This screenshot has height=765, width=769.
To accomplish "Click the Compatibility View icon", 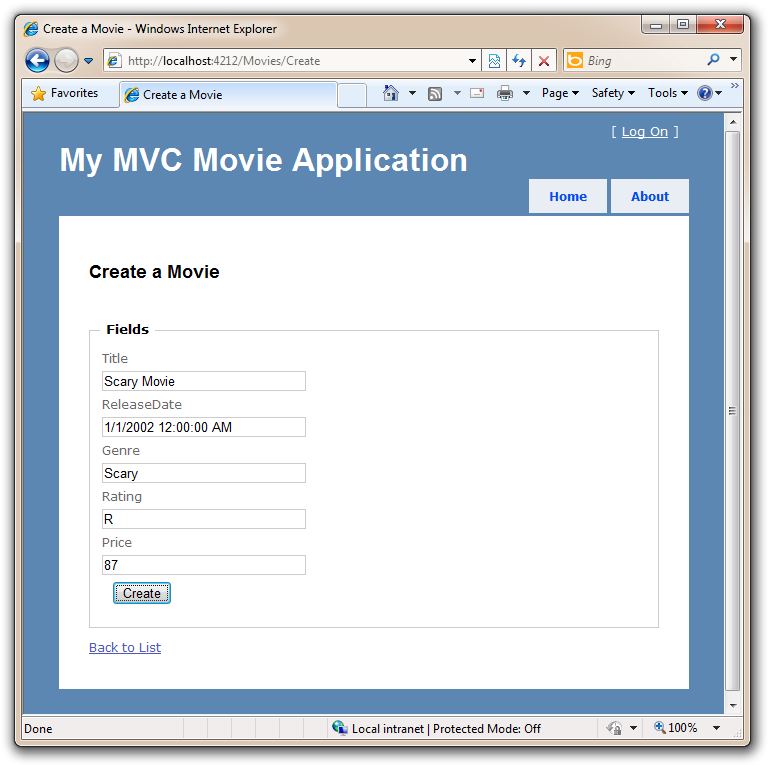I will tap(494, 60).
